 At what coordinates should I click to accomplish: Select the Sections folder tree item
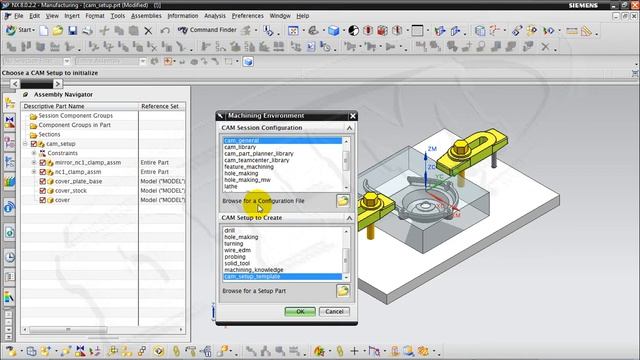pyautogui.click(x=49, y=134)
